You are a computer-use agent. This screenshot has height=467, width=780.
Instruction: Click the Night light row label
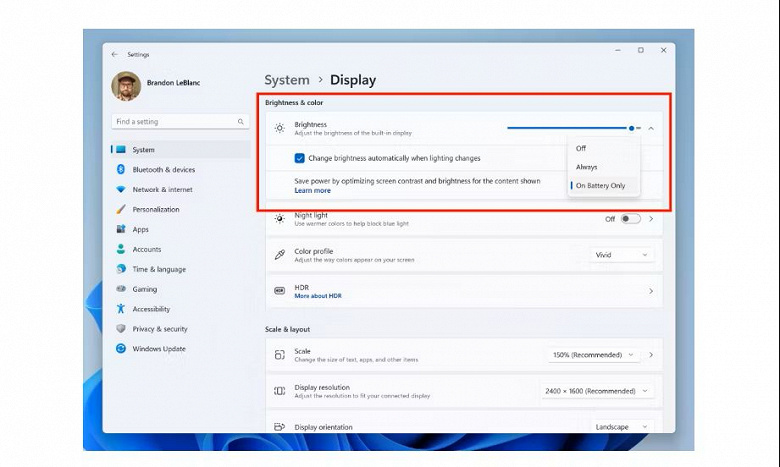(x=311, y=215)
